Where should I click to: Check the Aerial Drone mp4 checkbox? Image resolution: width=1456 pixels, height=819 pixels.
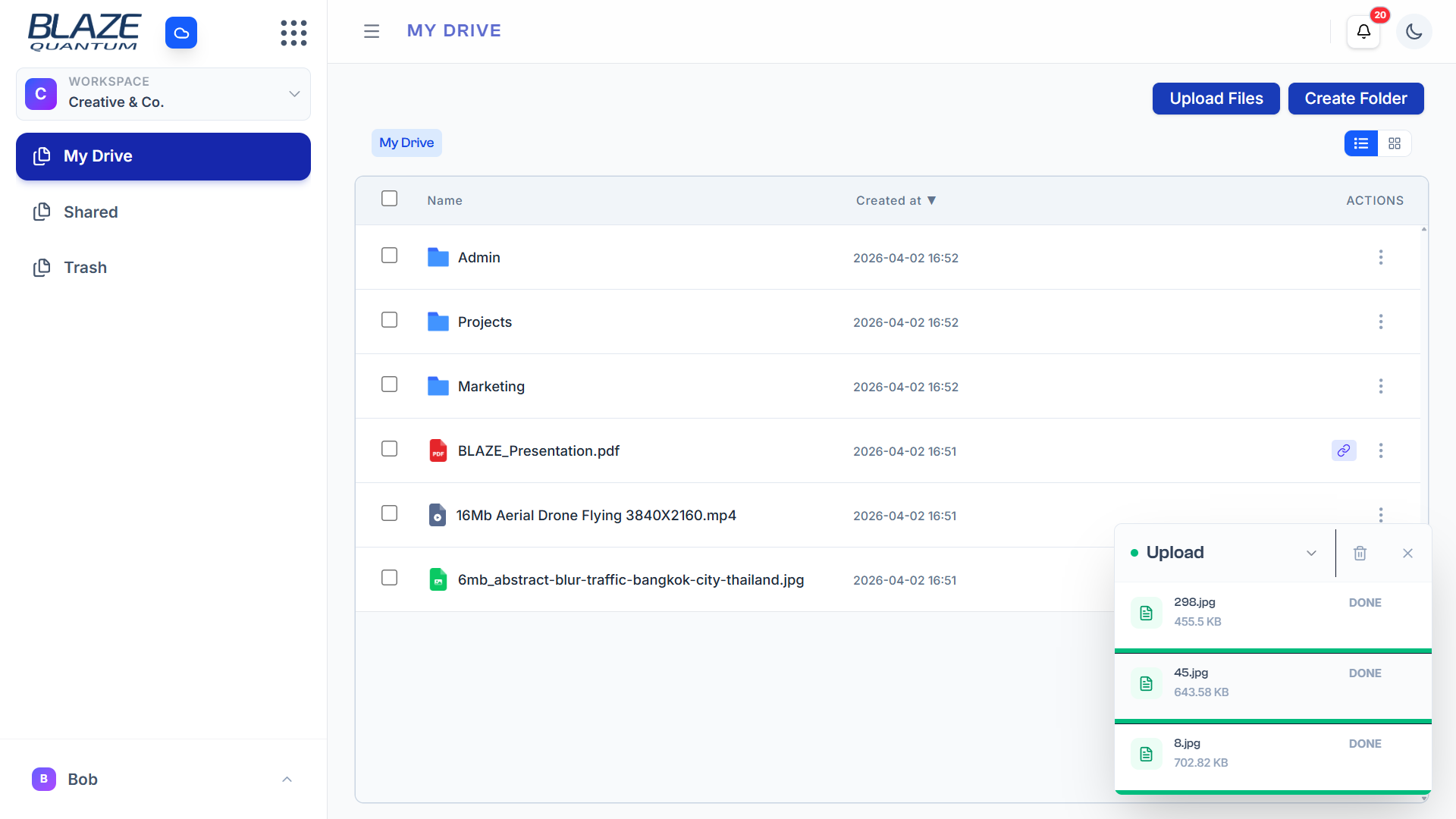389,513
